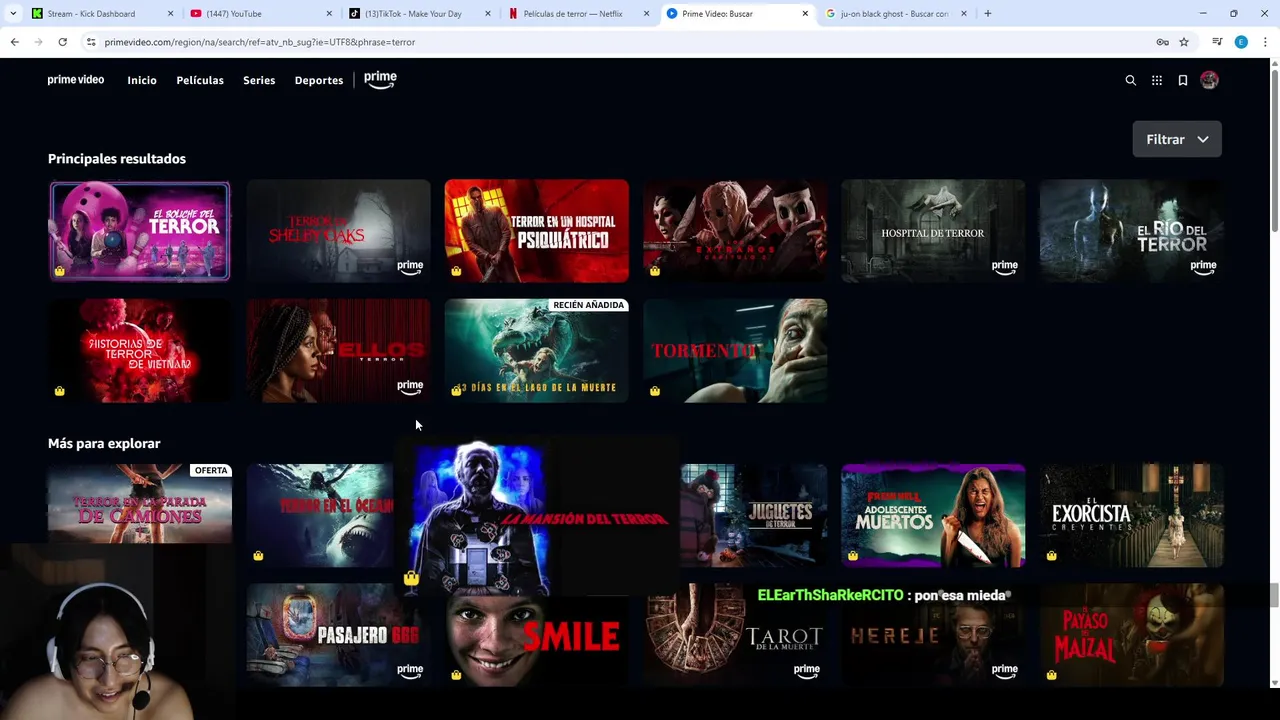Open the profile avatar menu
The height and width of the screenshot is (720, 1280).
(1209, 80)
